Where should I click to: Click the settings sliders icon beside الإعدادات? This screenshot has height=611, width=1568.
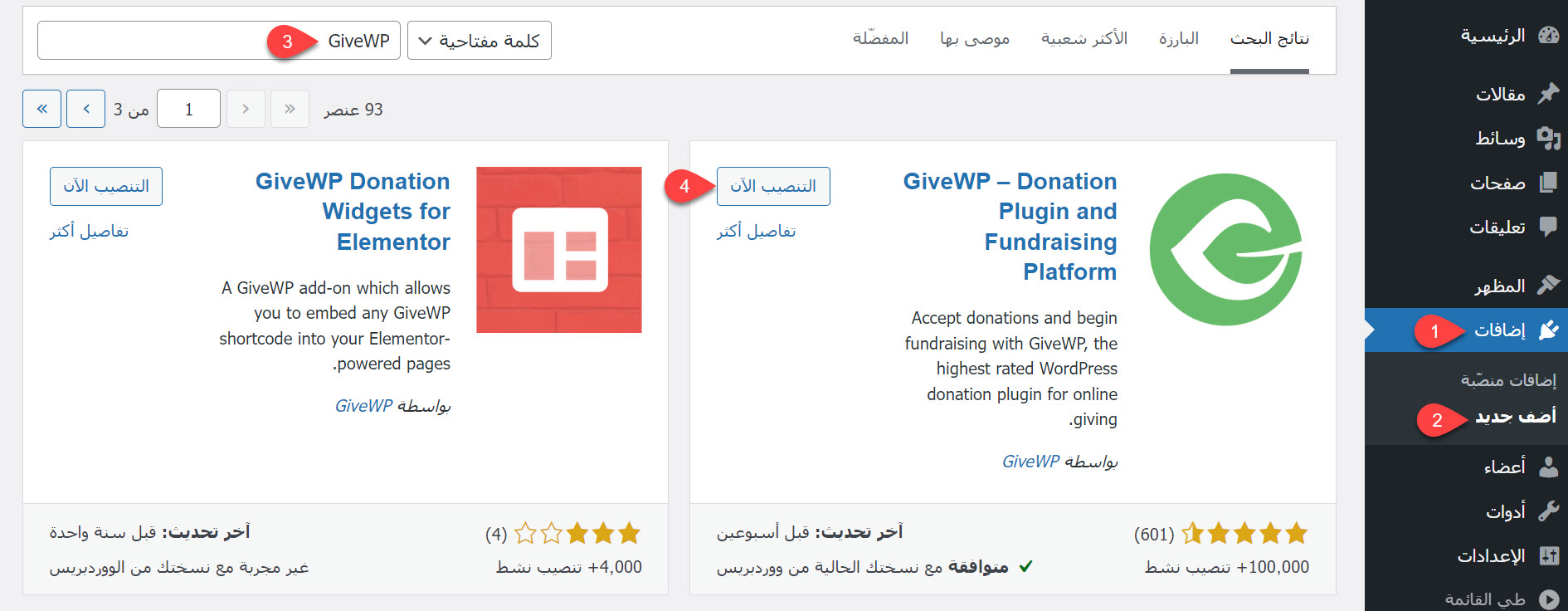(1548, 555)
